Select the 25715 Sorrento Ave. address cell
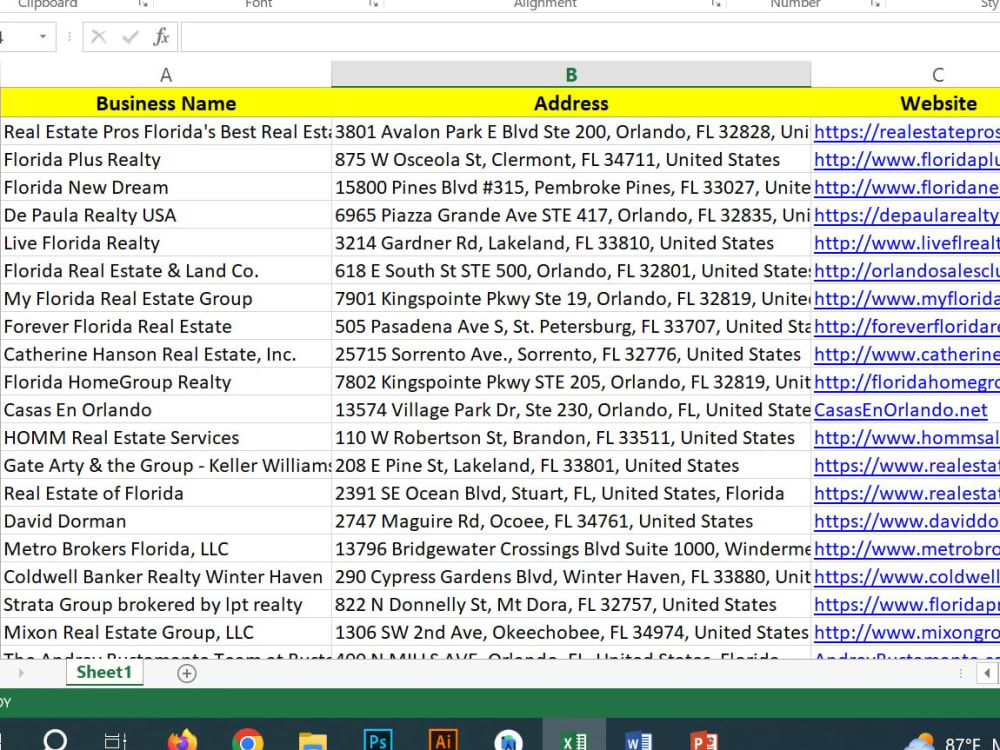 pos(571,354)
